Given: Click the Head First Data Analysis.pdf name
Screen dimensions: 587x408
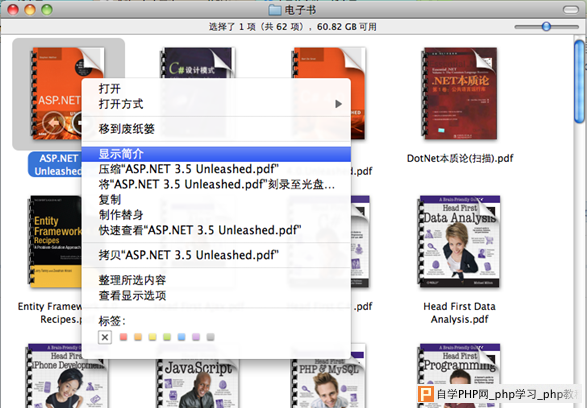Looking at the screenshot, I should [x=459, y=313].
